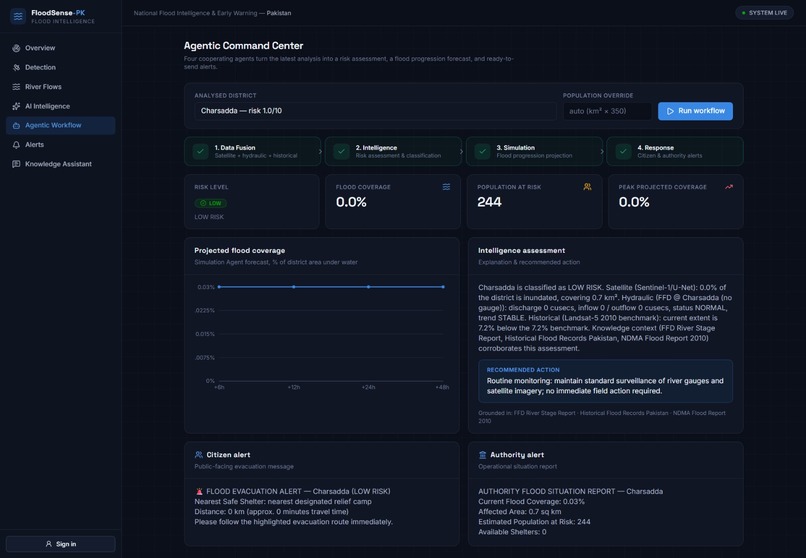Click the chart data point at +12h
Viewport: 806px width, 558px height.
click(x=294, y=287)
